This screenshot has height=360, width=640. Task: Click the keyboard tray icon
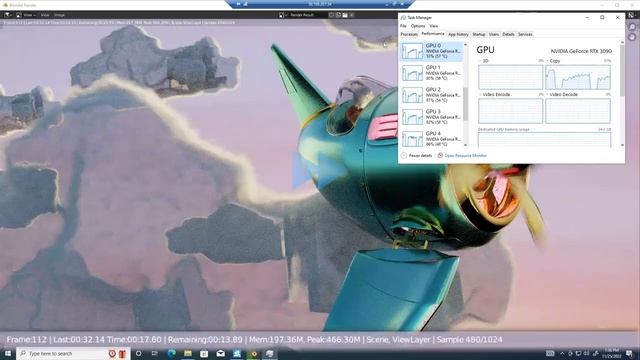[550, 353]
